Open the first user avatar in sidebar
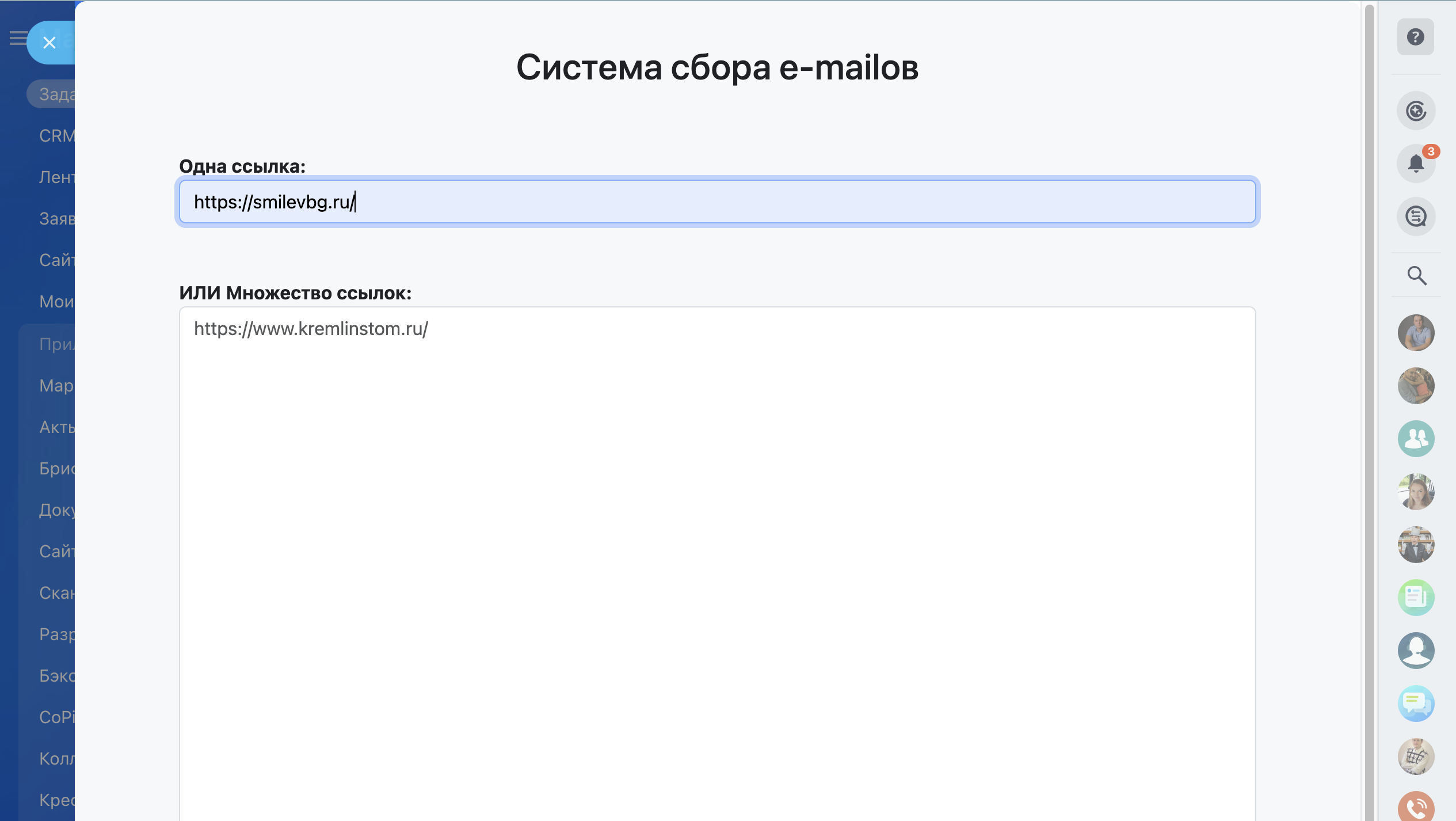The height and width of the screenshot is (821, 1456). [1416, 333]
